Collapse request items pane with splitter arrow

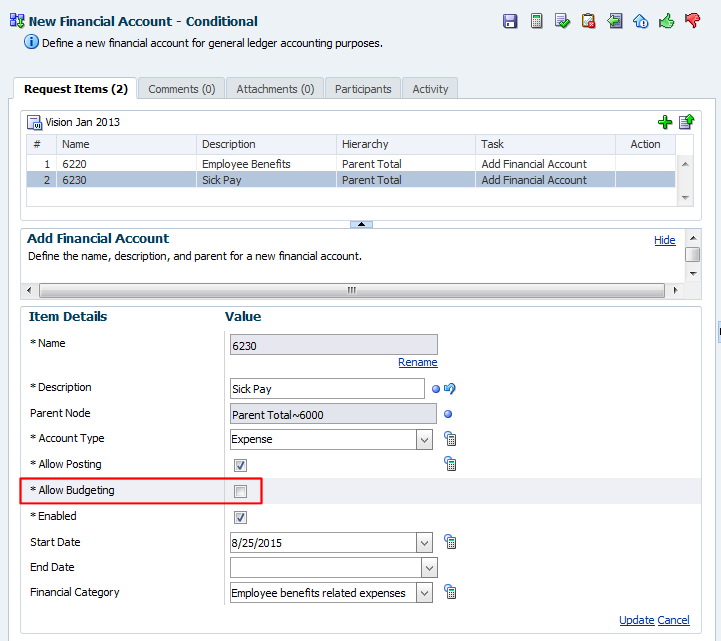coord(361,224)
